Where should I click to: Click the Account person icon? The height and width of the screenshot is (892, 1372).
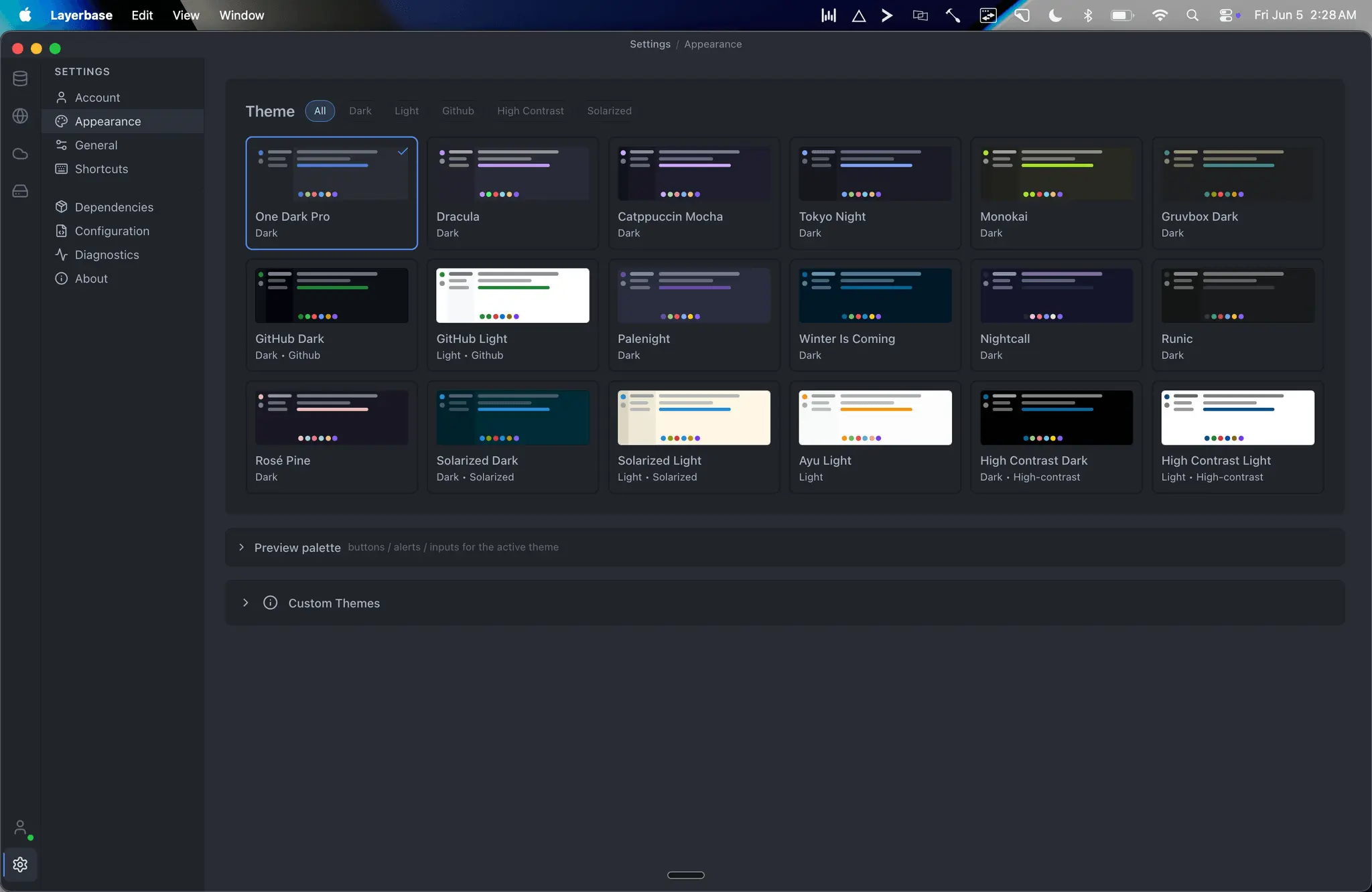coord(61,98)
